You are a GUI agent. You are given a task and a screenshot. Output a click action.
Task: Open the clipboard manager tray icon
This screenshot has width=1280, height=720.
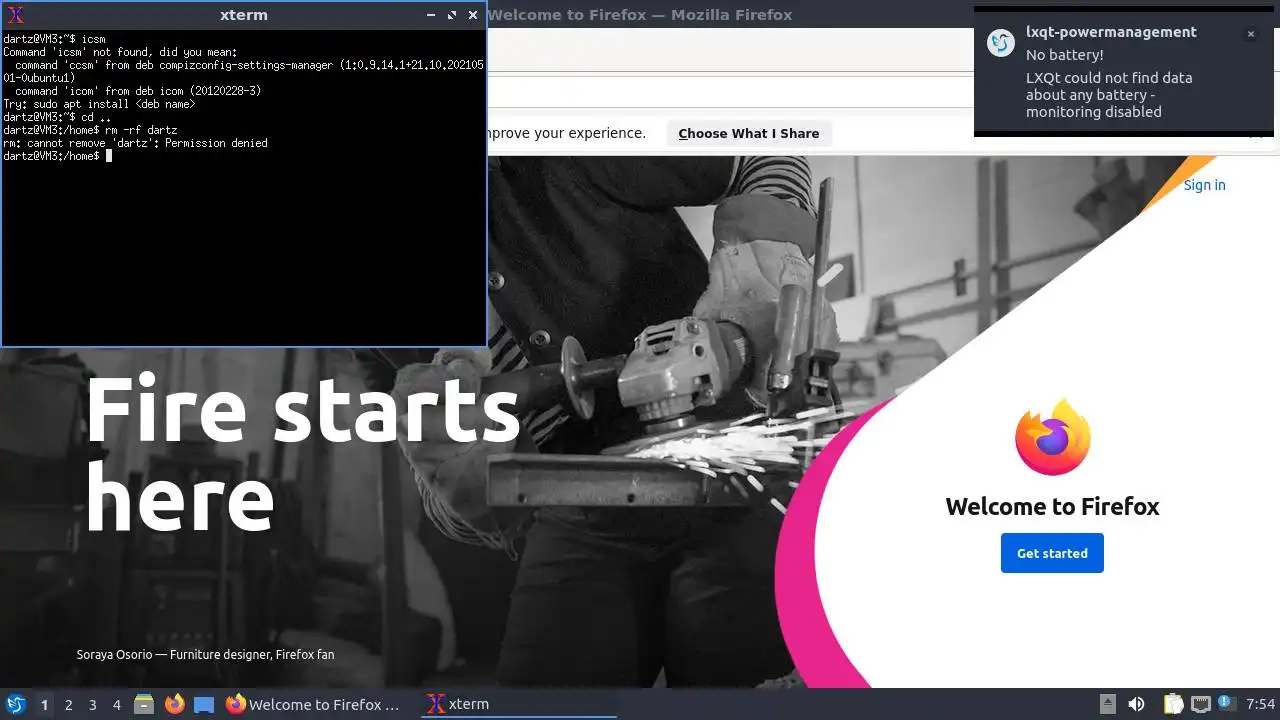tap(1174, 705)
